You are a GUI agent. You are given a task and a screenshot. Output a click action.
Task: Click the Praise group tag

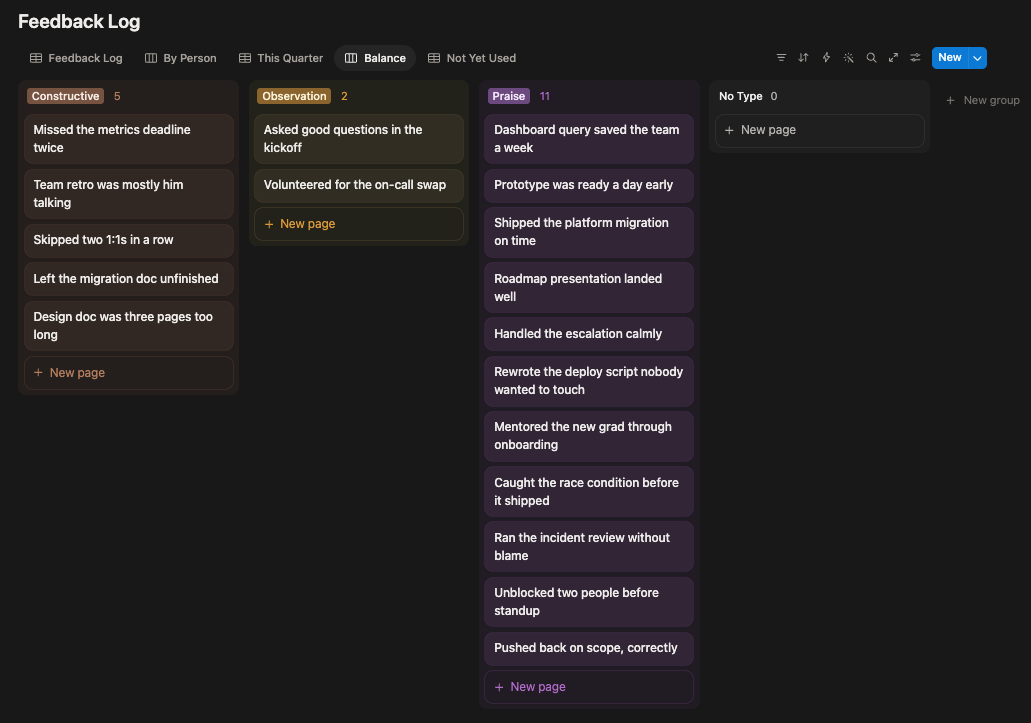coord(509,96)
